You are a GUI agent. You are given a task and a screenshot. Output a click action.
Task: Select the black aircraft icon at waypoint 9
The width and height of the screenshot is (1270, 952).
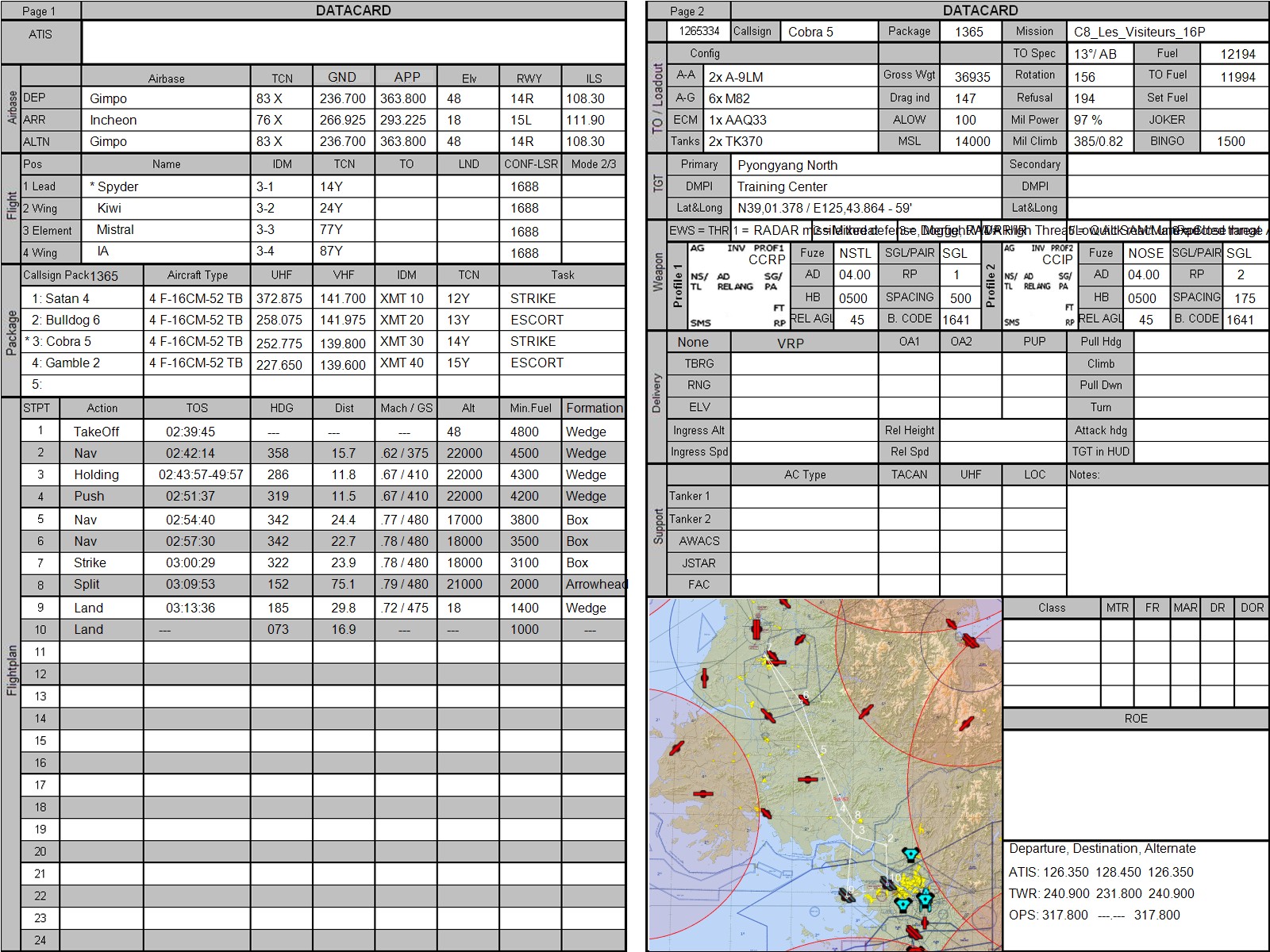click(x=847, y=895)
